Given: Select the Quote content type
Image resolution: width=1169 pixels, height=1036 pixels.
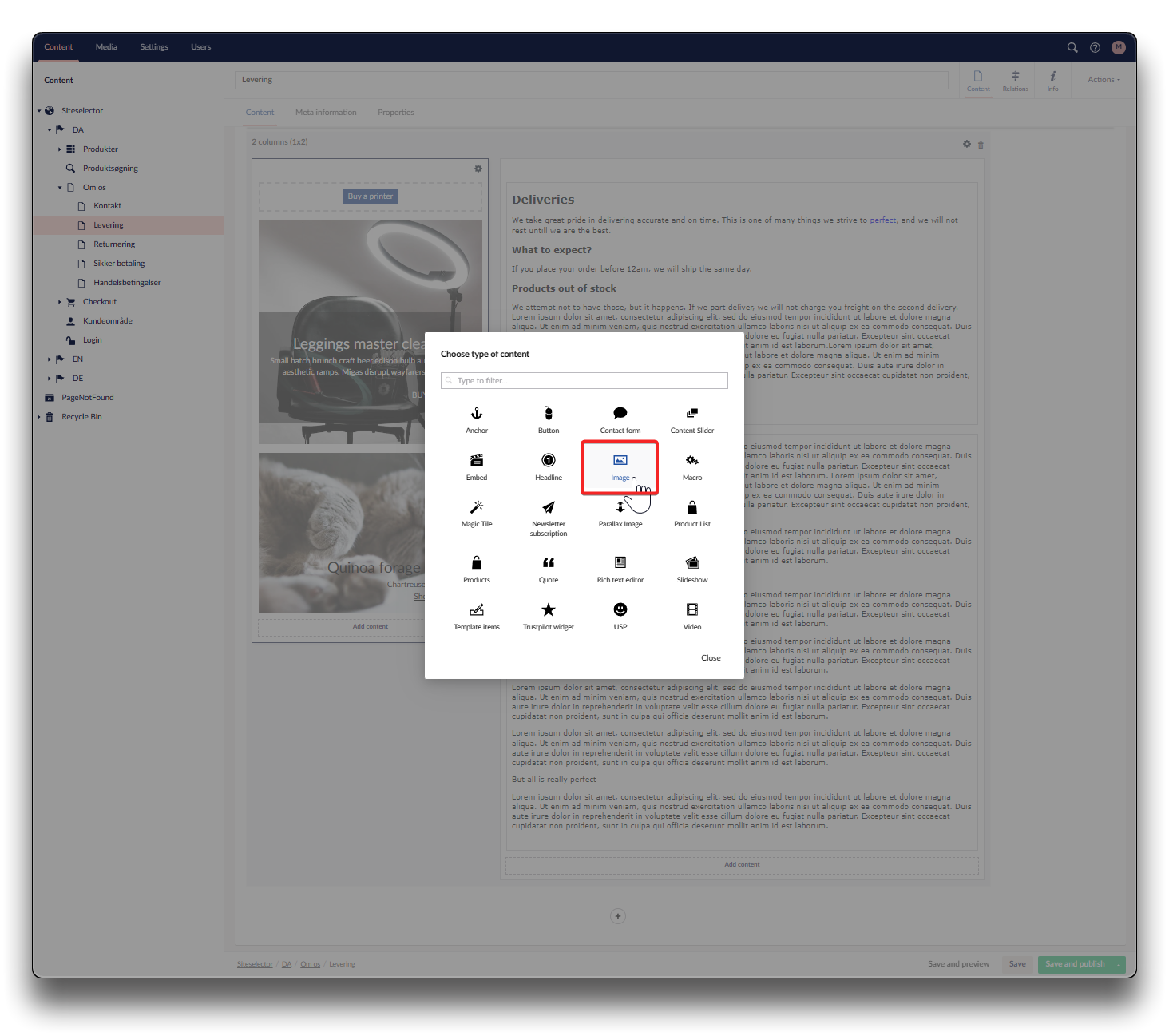Looking at the screenshot, I should tap(549, 569).
